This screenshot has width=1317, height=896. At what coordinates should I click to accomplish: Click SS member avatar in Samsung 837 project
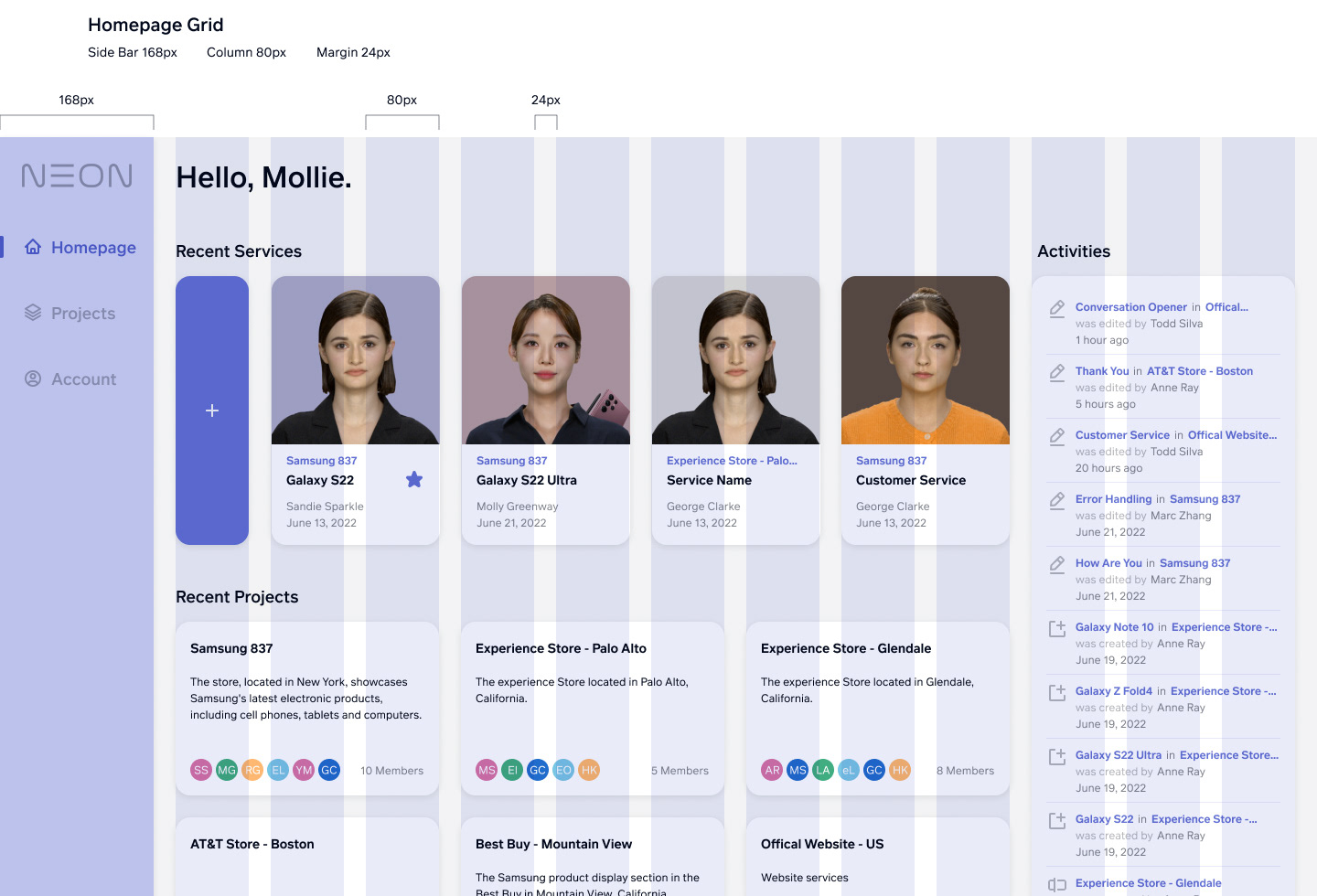click(x=201, y=770)
